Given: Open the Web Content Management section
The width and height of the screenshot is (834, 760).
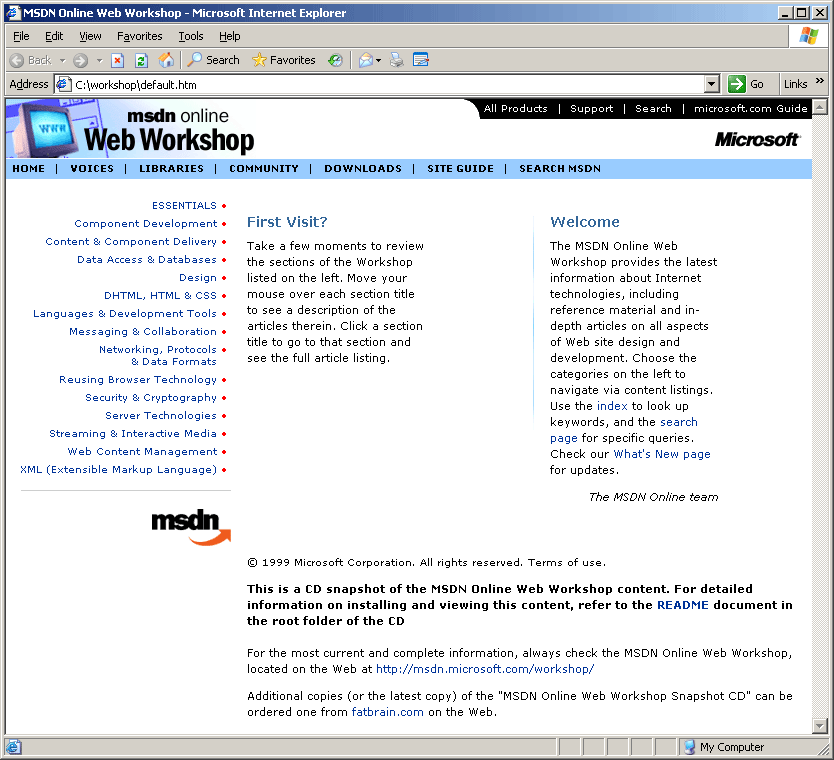Looking at the screenshot, I should [142, 452].
